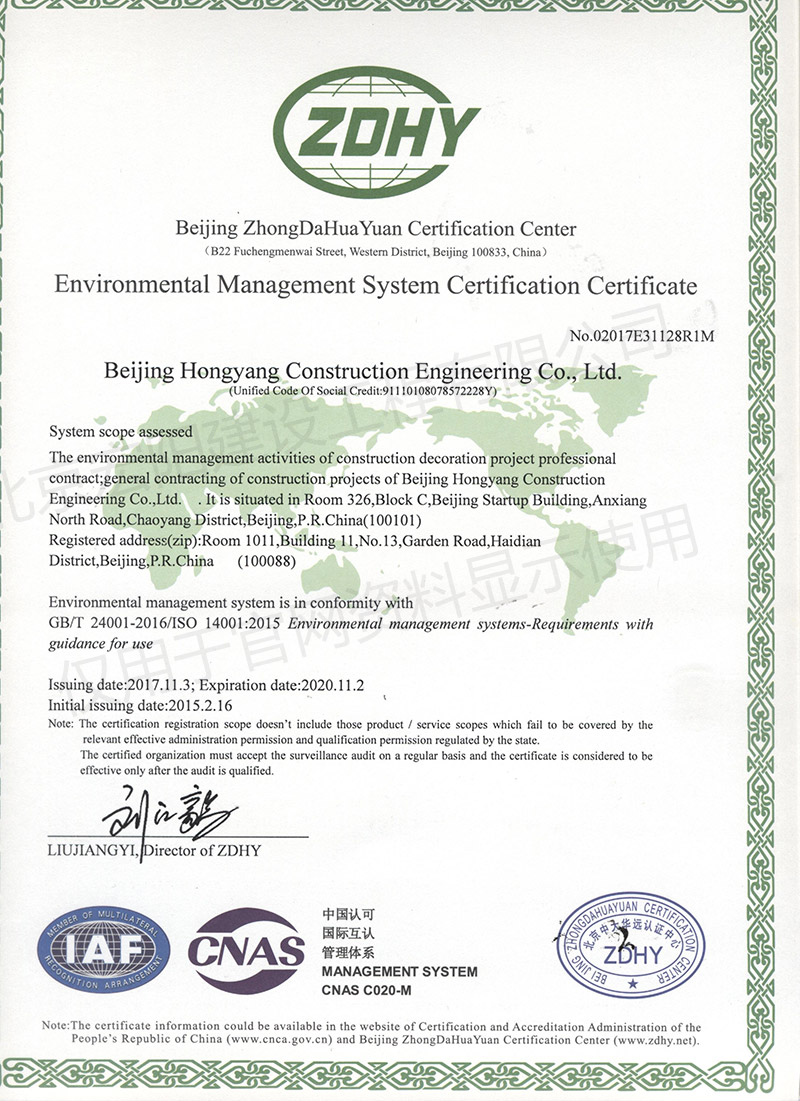Click the website address 'www.zdhy.net'
Viewport: 800px width, 1101px height.
(656, 1040)
